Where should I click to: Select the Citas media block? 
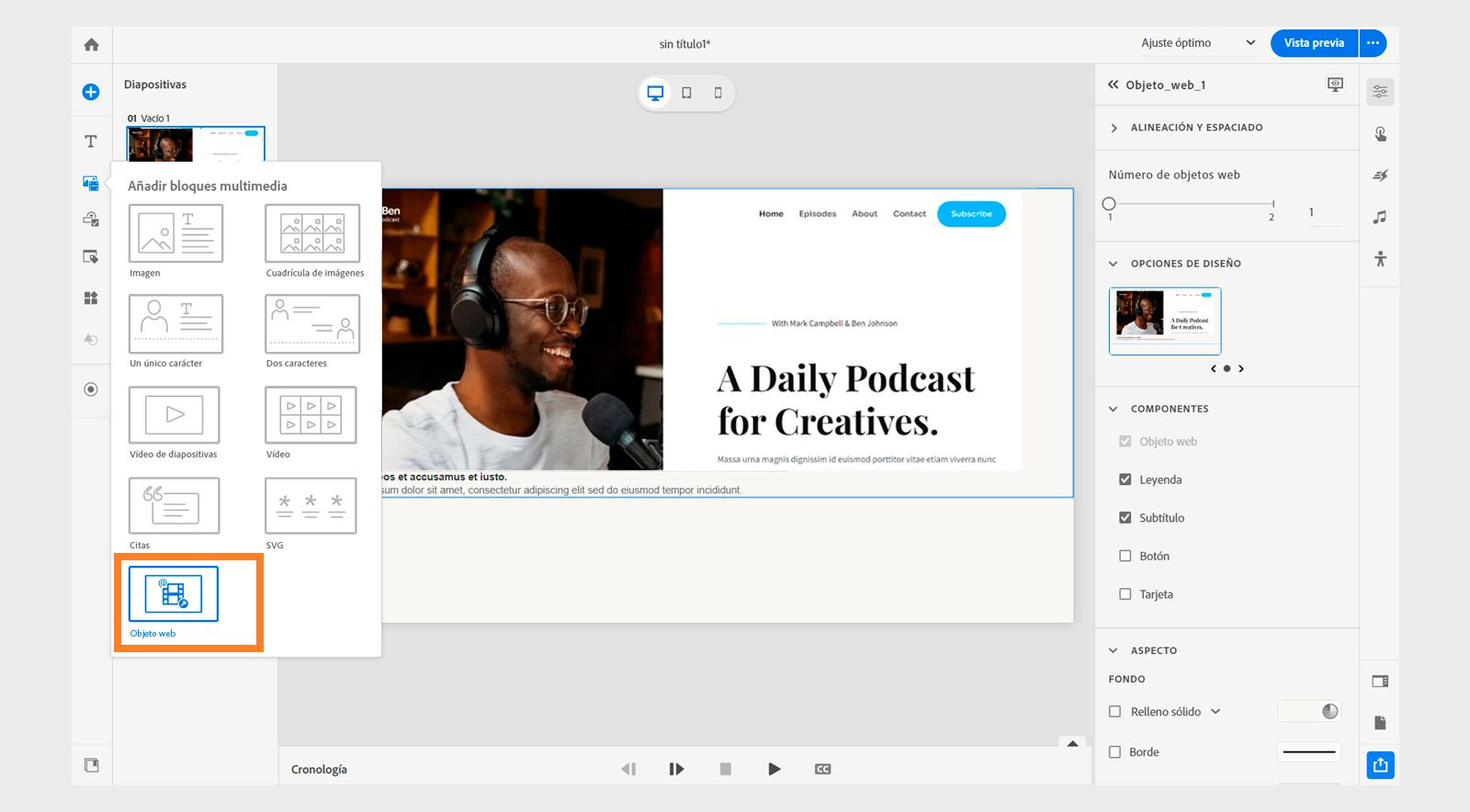pos(175,505)
